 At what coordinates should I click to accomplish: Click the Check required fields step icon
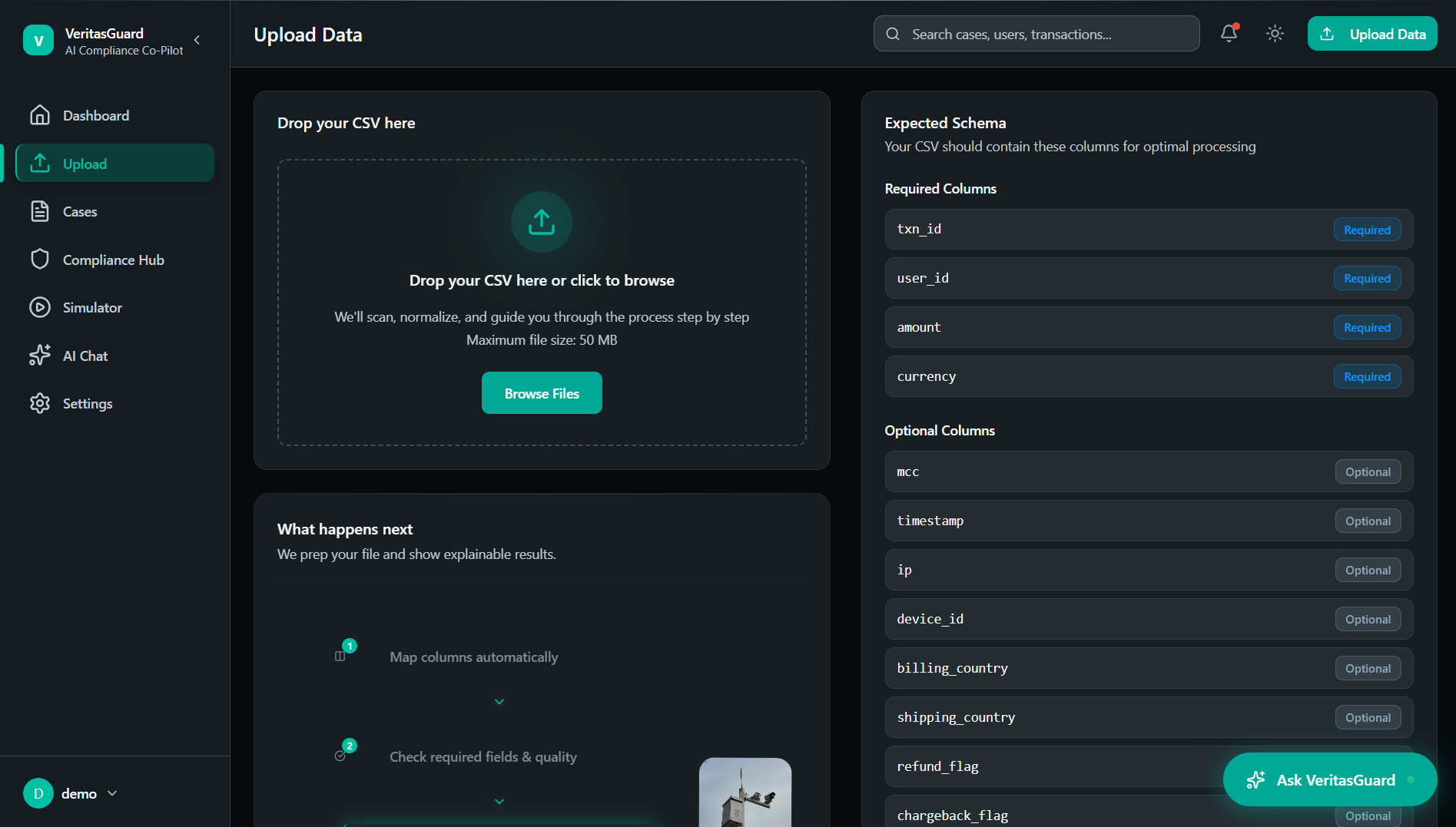pos(340,756)
